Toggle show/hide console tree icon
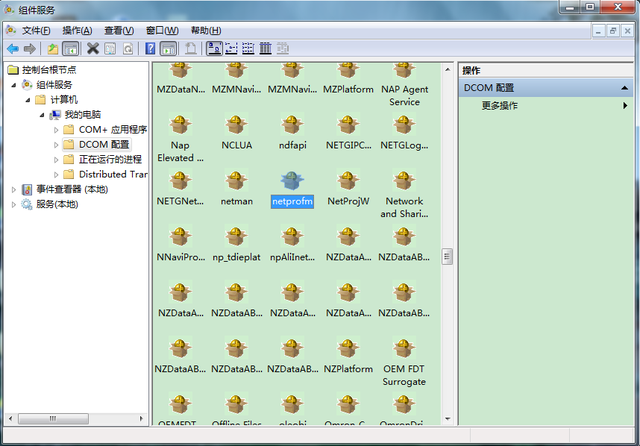Image resolution: width=640 pixels, height=446 pixels. coord(70,49)
